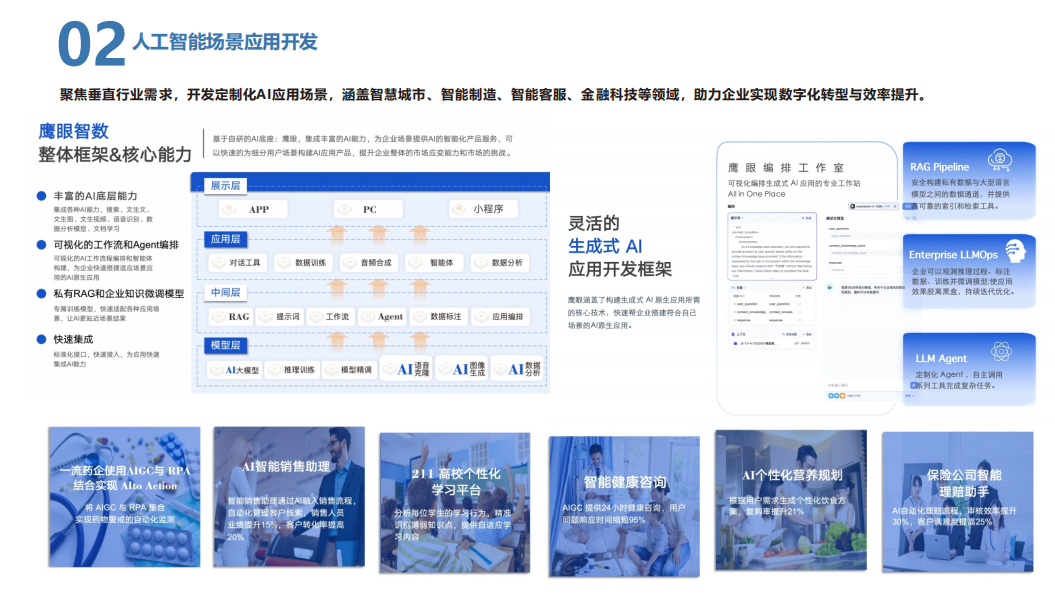Click the chat input field in workspace
This screenshot has width=1055, height=602.
[x=852, y=385]
